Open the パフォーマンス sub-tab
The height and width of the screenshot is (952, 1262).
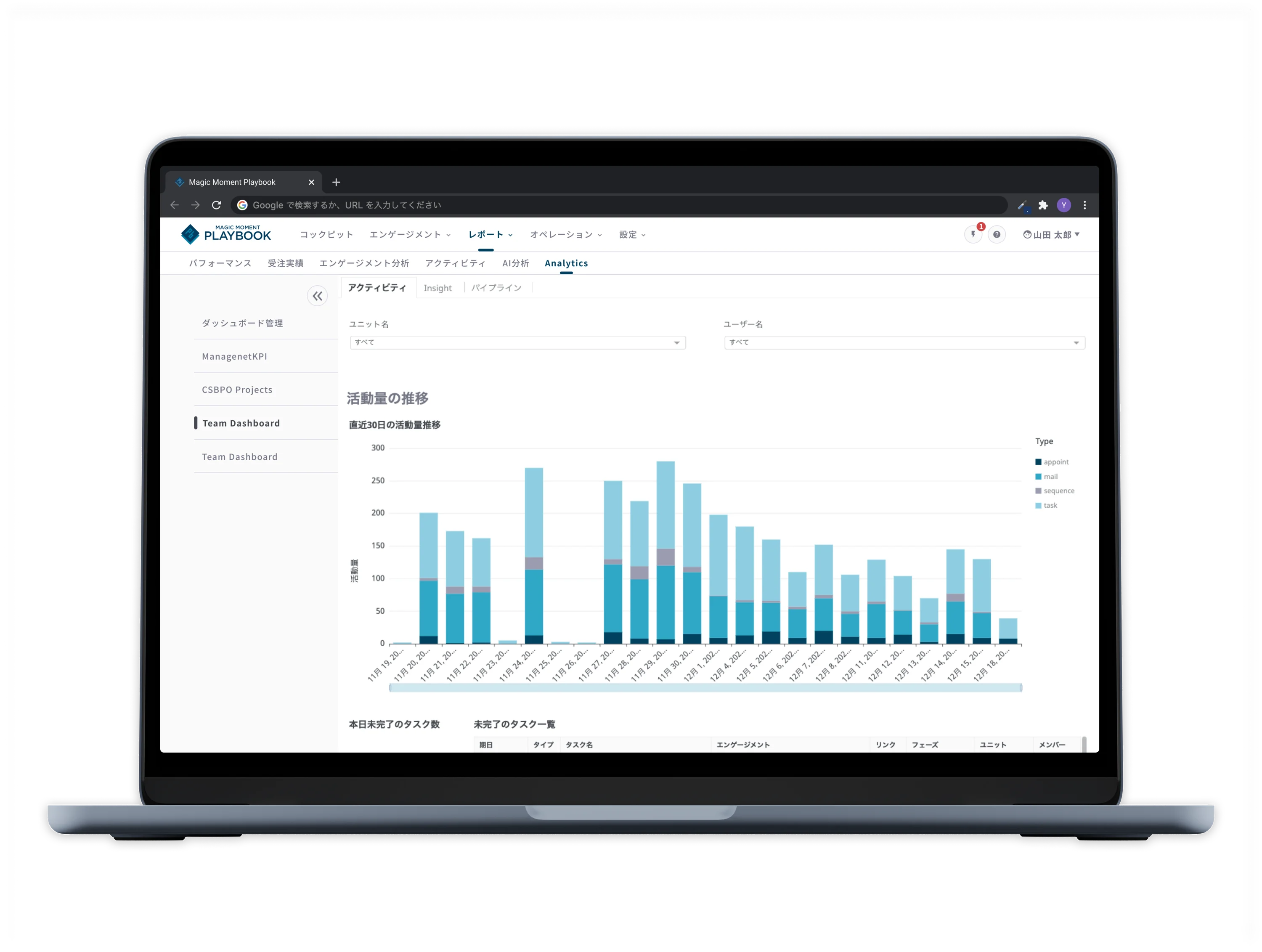click(x=220, y=263)
